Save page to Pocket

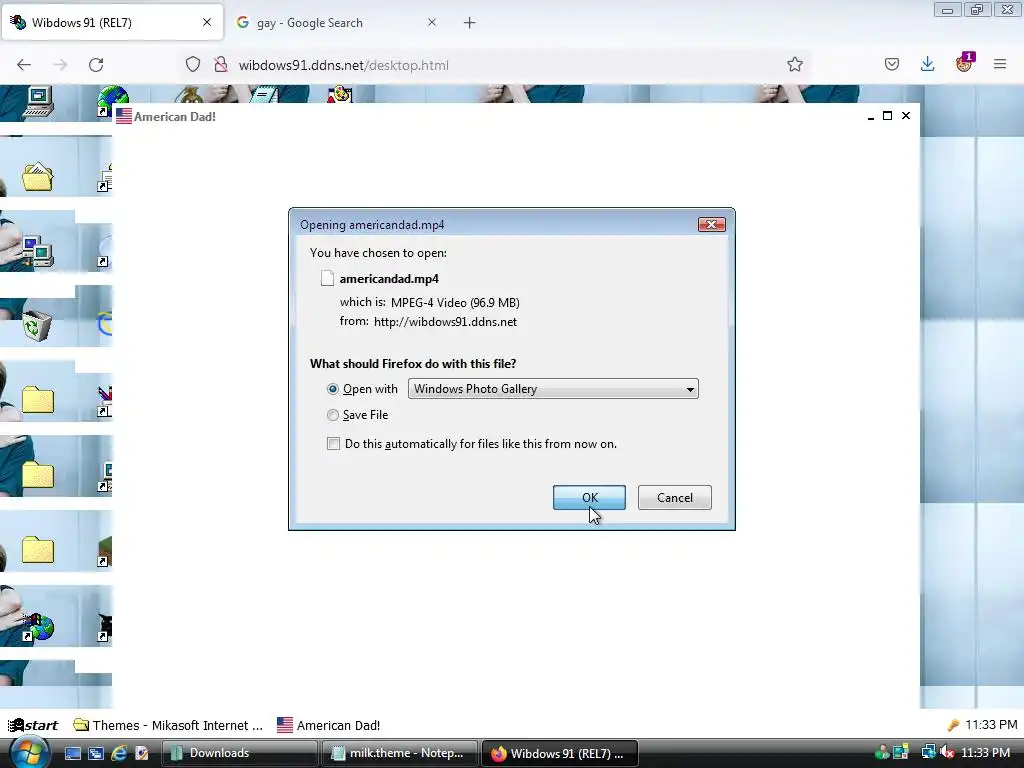tap(892, 64)
